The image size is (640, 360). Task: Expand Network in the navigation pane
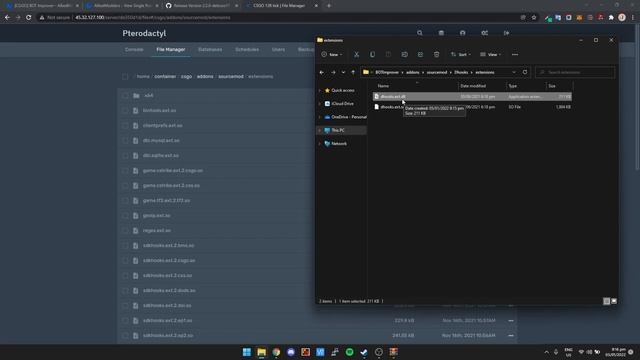tap(320, 144)
